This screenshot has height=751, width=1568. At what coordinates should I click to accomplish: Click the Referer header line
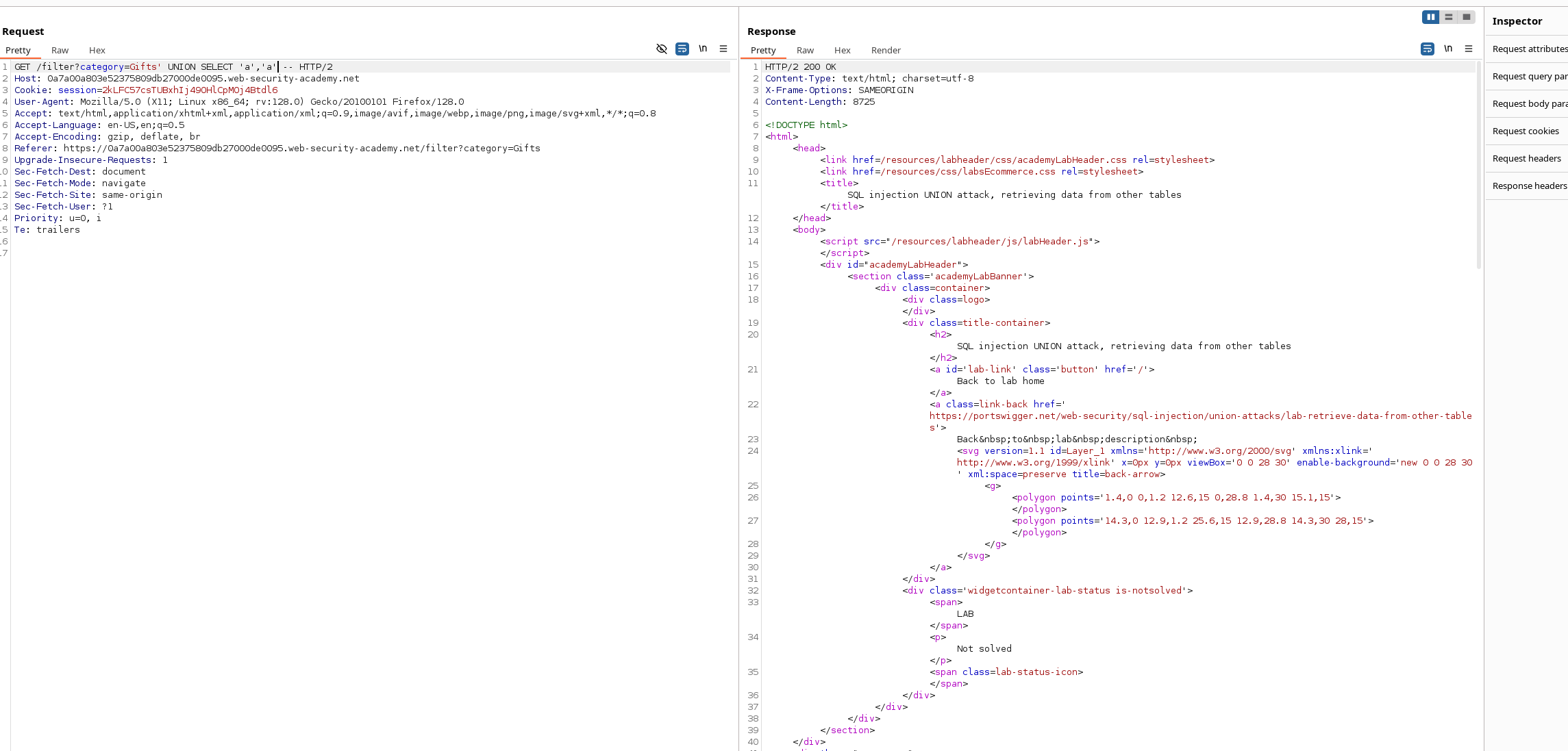click(277, 148)
